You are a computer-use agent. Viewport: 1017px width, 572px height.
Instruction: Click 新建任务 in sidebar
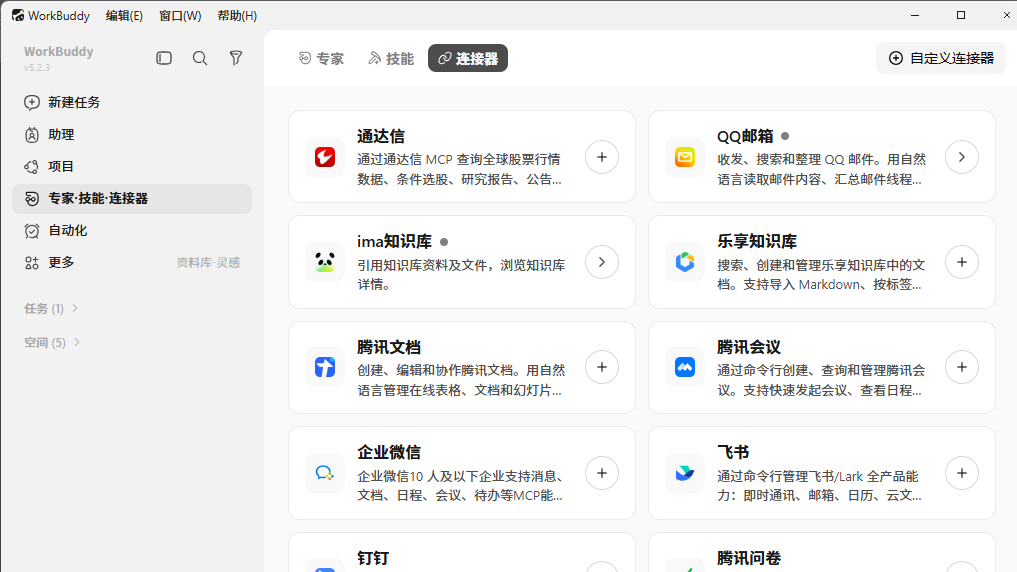coord(132,102)
